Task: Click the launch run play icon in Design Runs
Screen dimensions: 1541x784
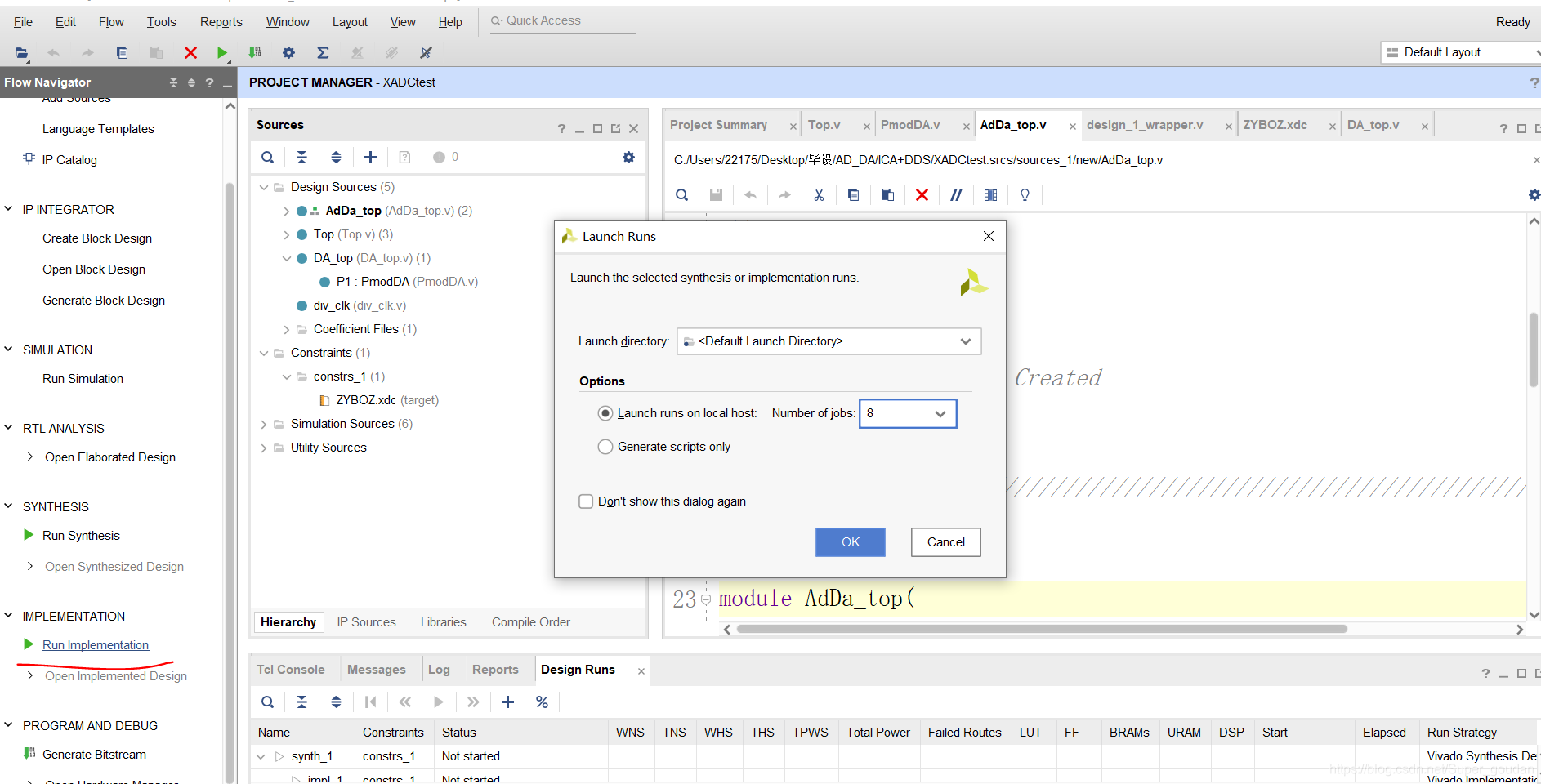Action: click(x=439, y=702)
